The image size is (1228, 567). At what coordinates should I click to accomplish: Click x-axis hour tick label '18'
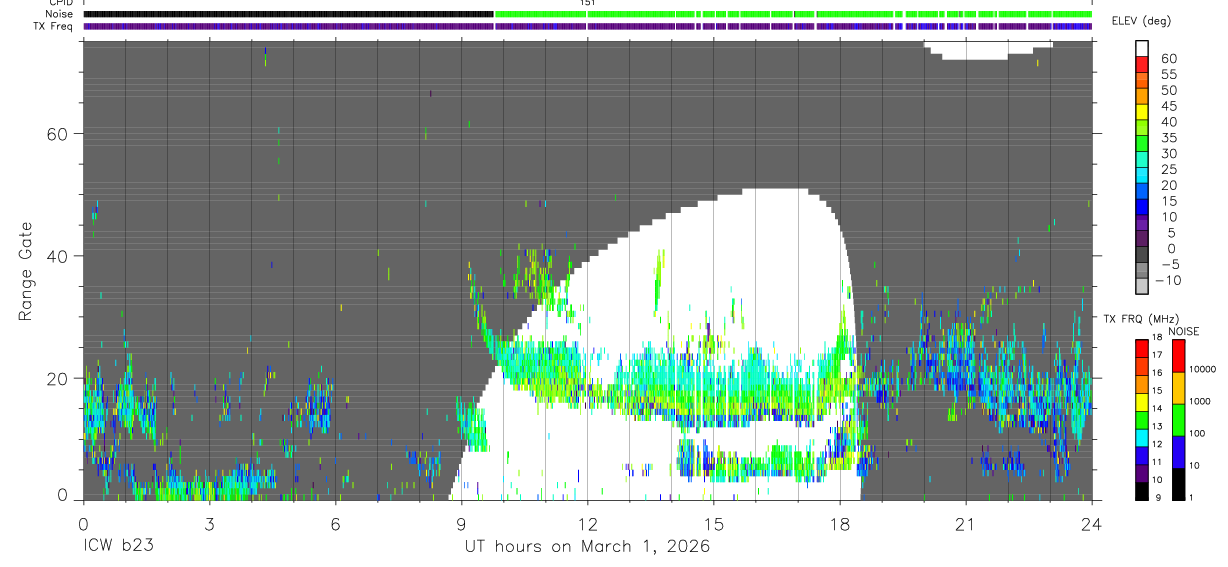coord(840,523)
